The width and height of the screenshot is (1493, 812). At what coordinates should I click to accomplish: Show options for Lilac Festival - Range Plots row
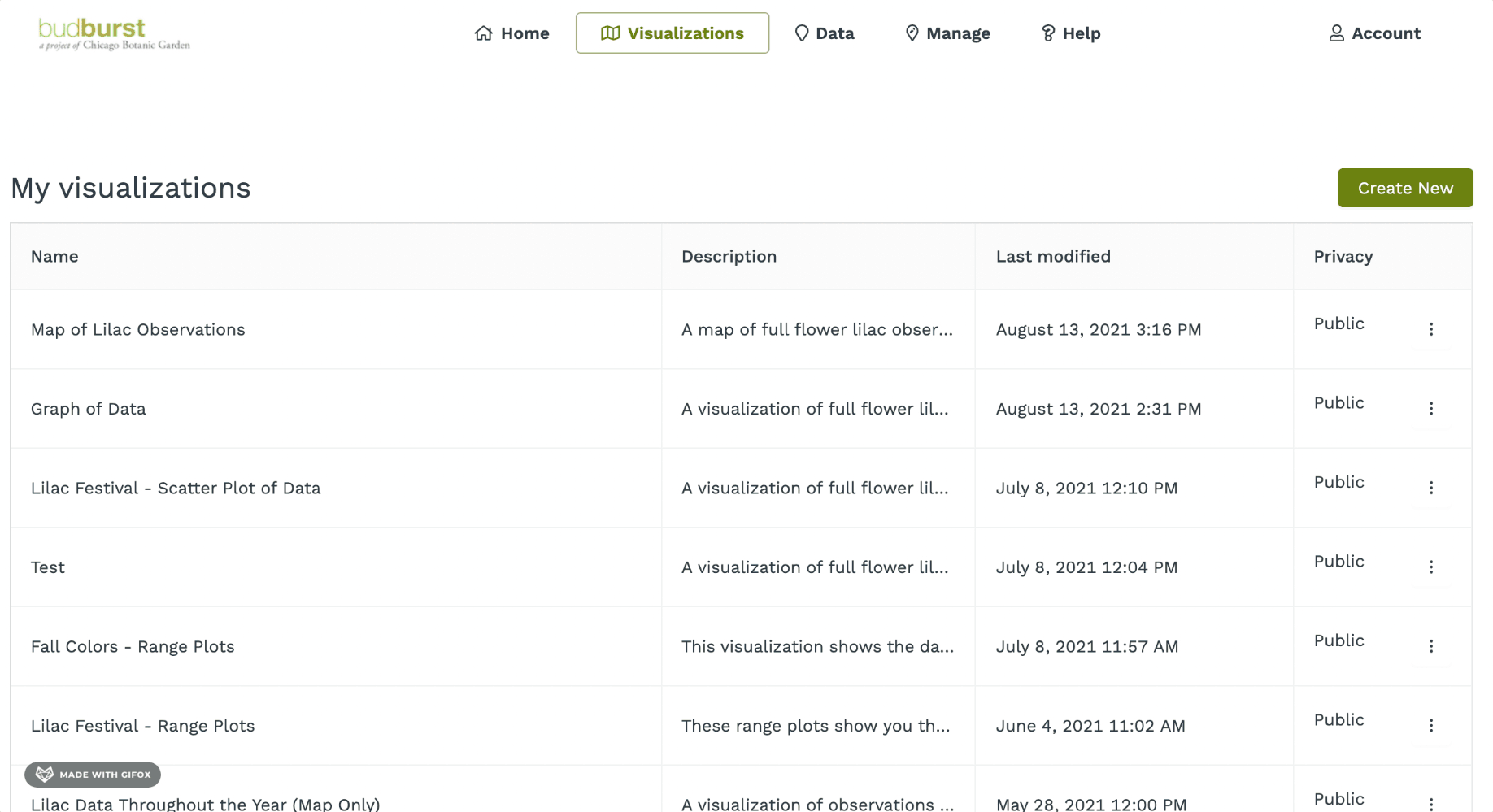[x=1431, y=726]
